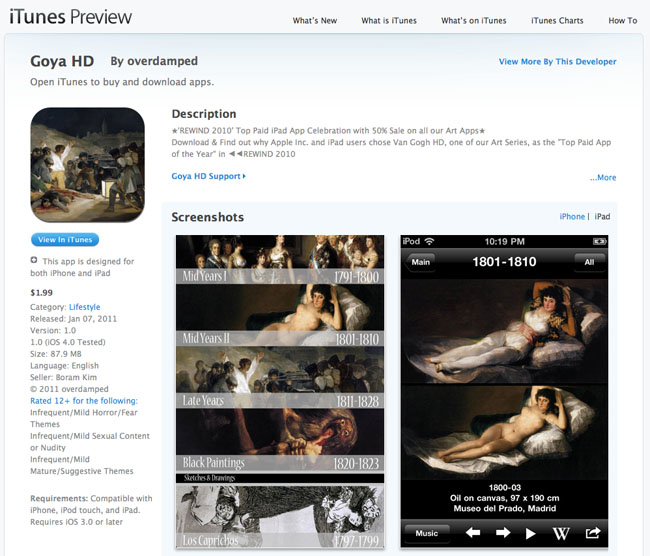Click the By overdamped developer name
Viewport: 650px width, 556px height.
point(154,61)
